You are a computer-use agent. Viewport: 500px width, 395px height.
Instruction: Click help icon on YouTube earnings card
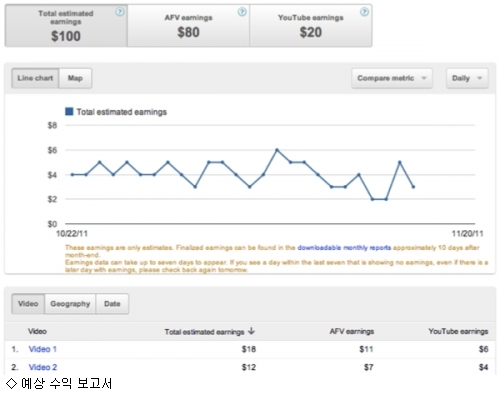click(x=364, y=12)
